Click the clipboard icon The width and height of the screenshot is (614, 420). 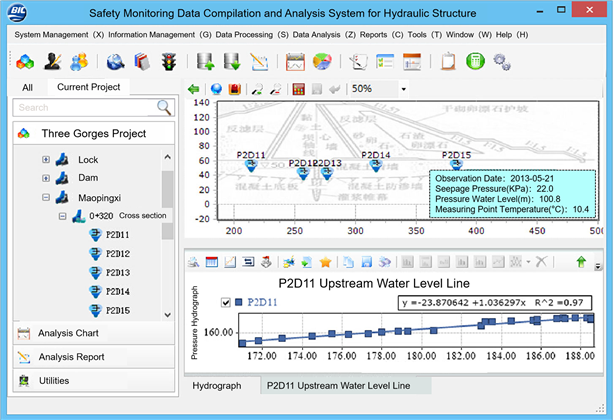click(x=448, y=62)
